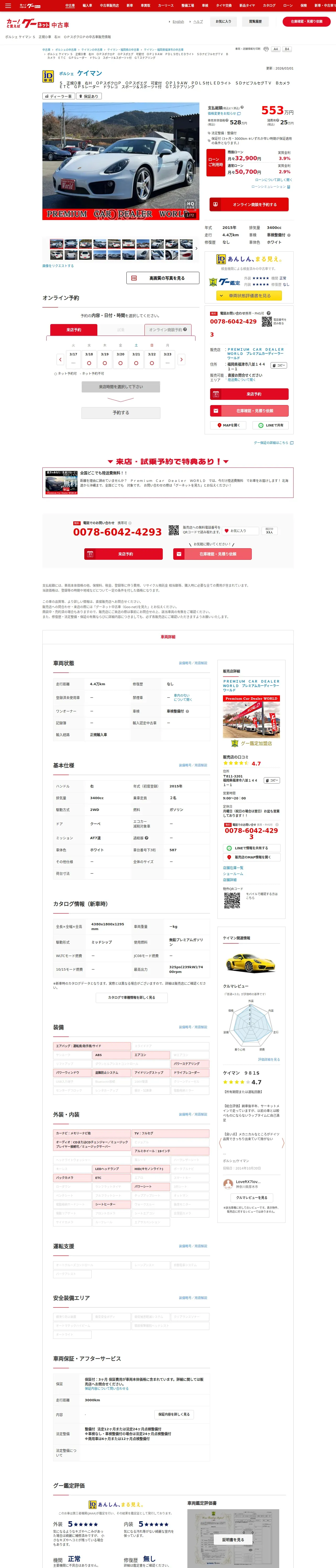Click the first car photo thumbnail
This screenshot has width=336, height=1568.
click(x=57, y=244)
